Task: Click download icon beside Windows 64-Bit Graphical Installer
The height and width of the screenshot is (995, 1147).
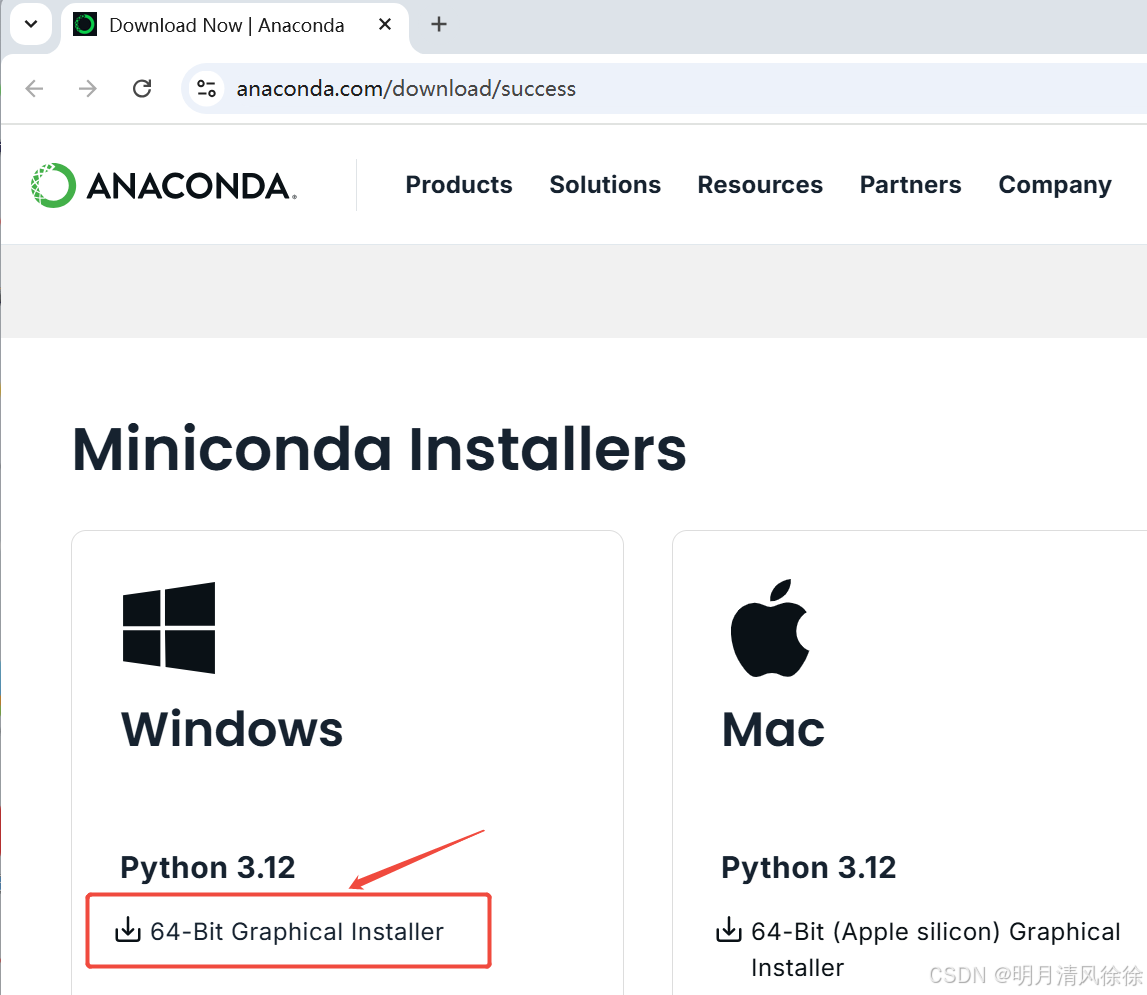Action: click(x=128, y=929)
